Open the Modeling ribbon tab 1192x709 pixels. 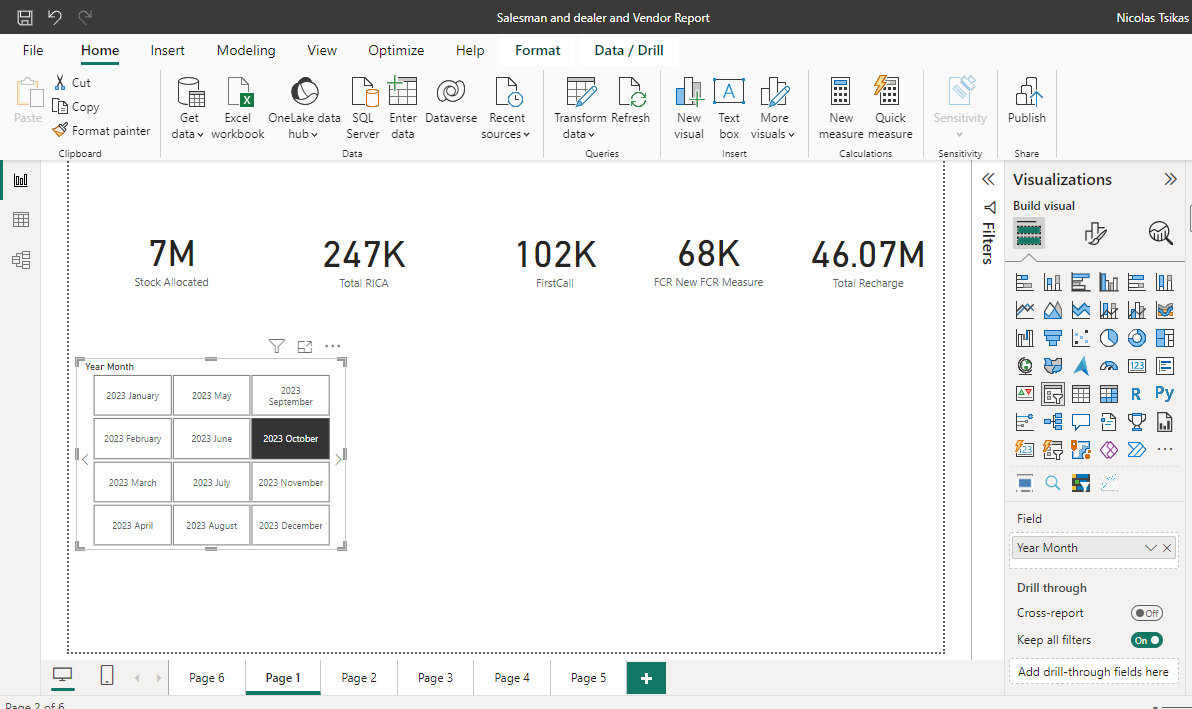coord(246,50)
